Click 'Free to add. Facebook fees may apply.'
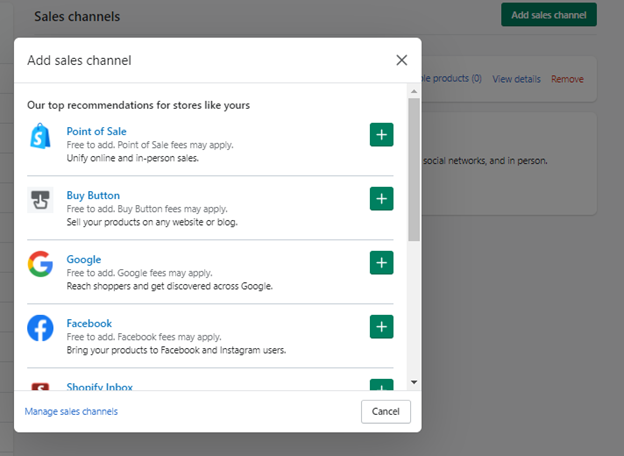This screenshot has height=456, width=624. pyautogui.click(x=144, y=337)
